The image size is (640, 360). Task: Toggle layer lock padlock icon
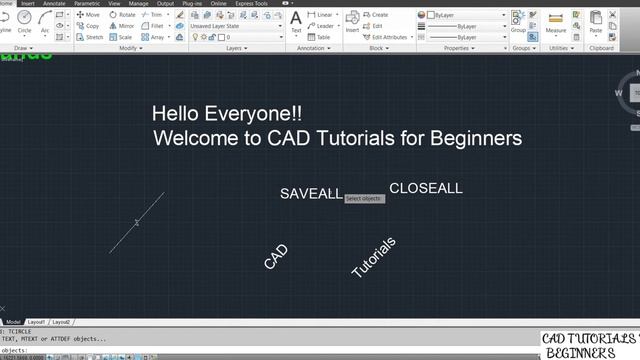(x=212, y=37)
